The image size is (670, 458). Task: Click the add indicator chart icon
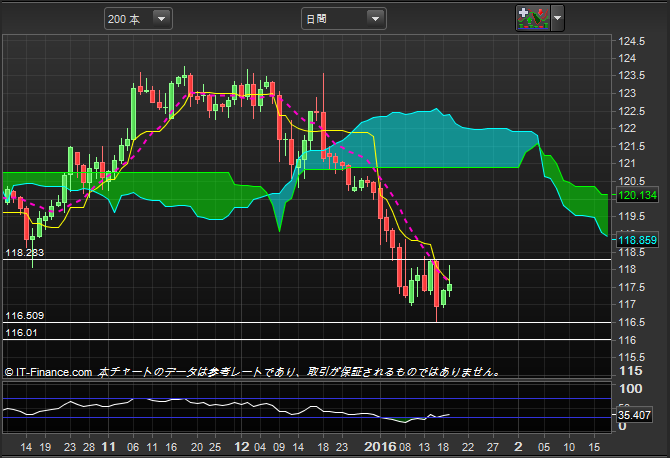coord(533,18)
